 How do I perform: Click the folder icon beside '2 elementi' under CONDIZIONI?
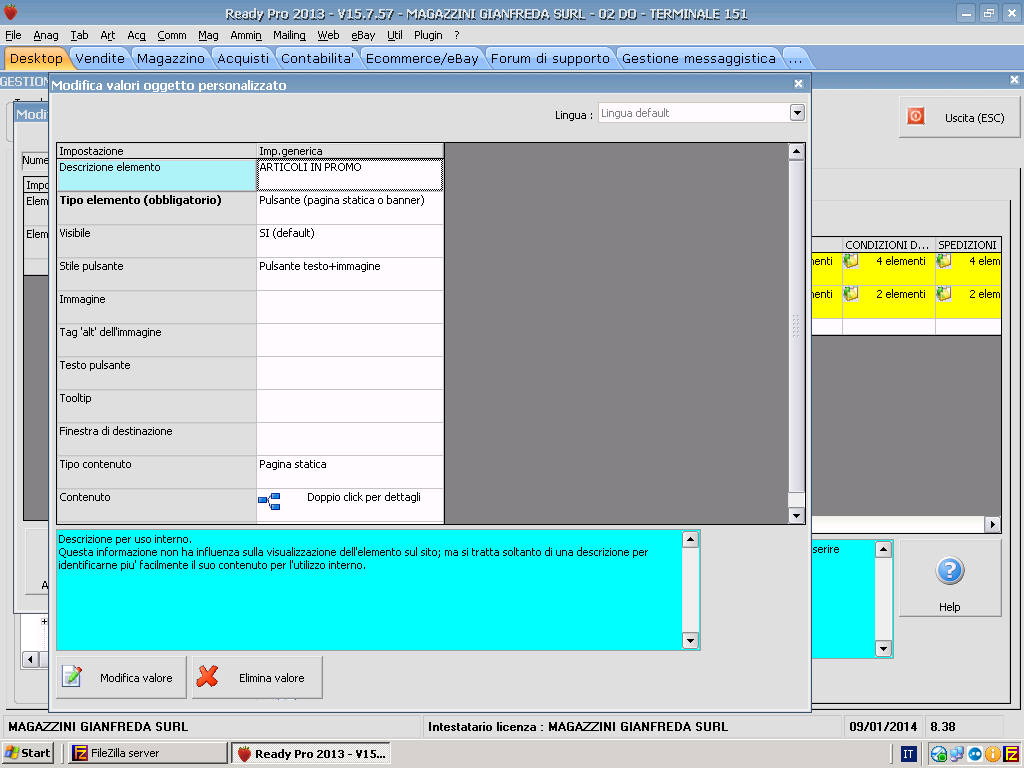tap(850, 294)
